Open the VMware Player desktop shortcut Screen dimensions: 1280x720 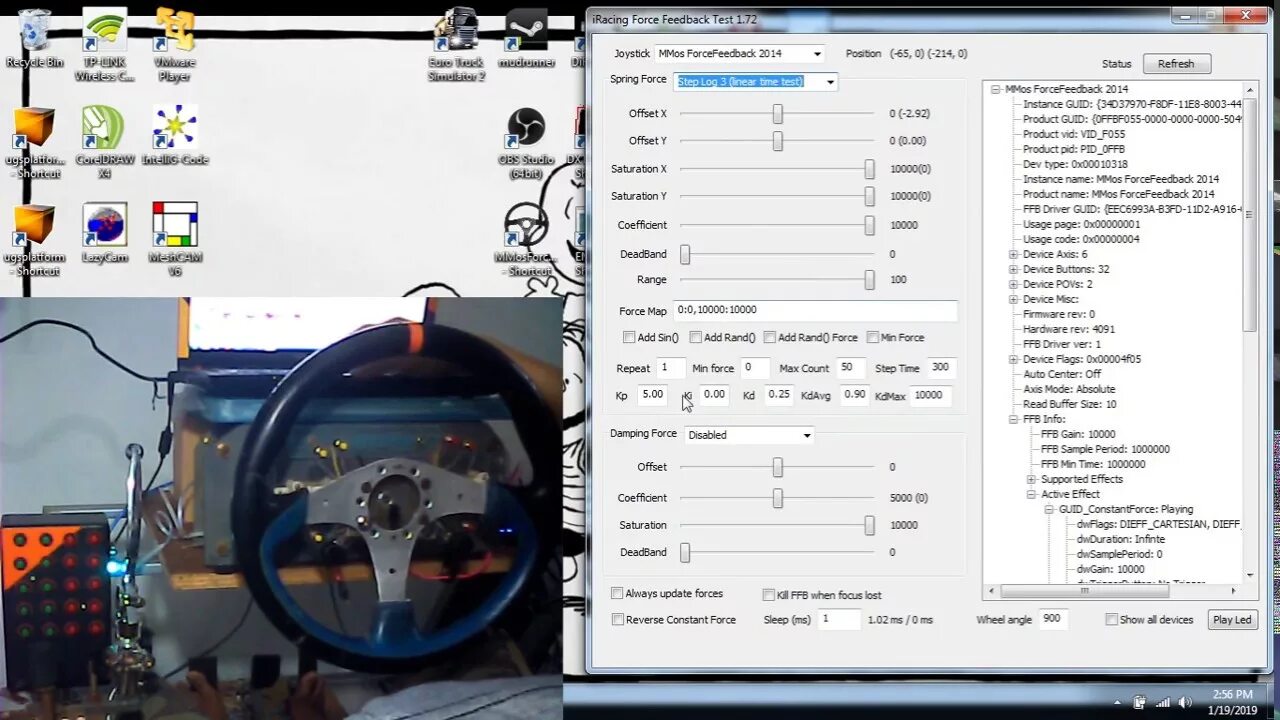(x=174, y=44)
